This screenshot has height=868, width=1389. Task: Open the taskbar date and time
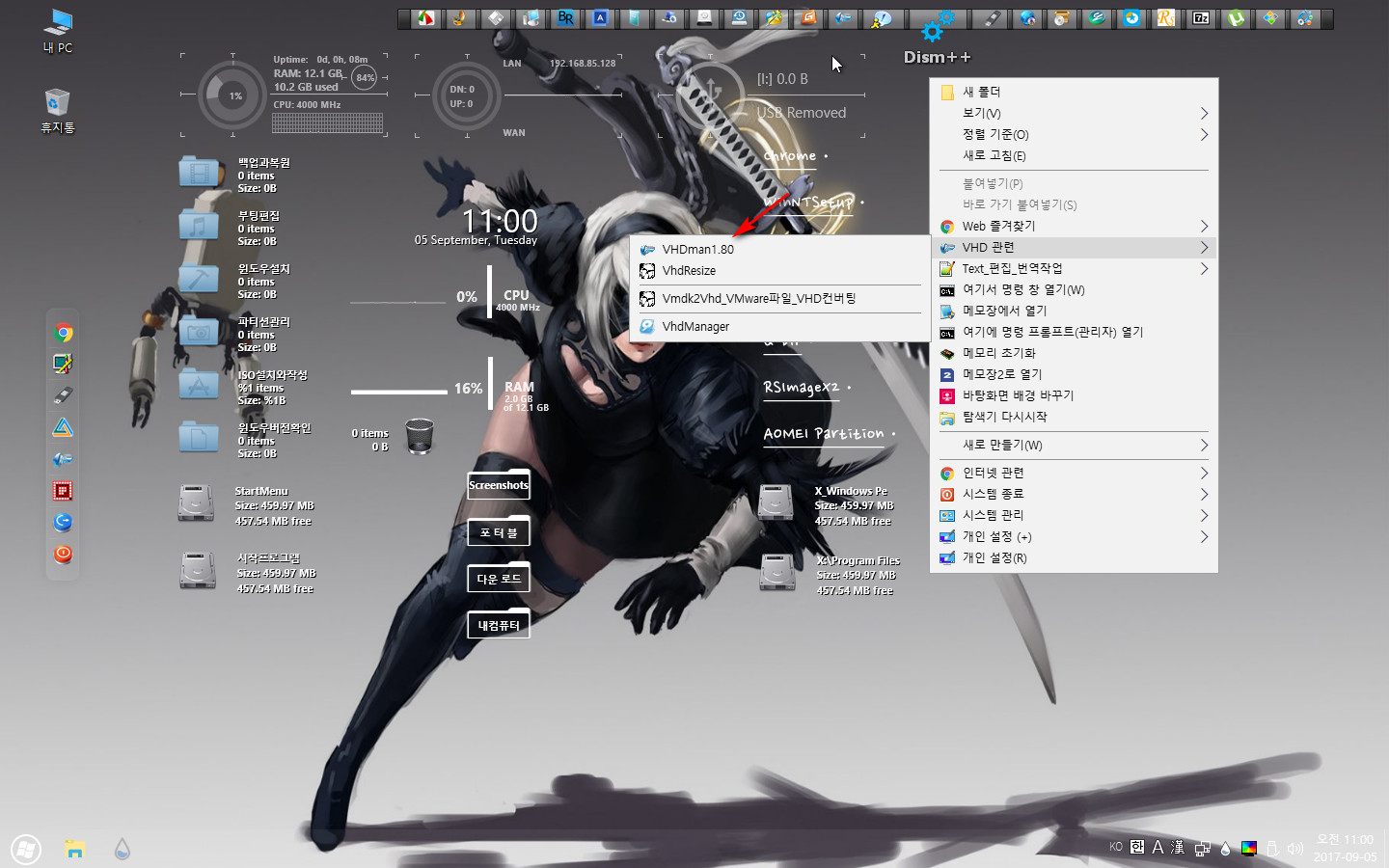(x=1345, y=848)
